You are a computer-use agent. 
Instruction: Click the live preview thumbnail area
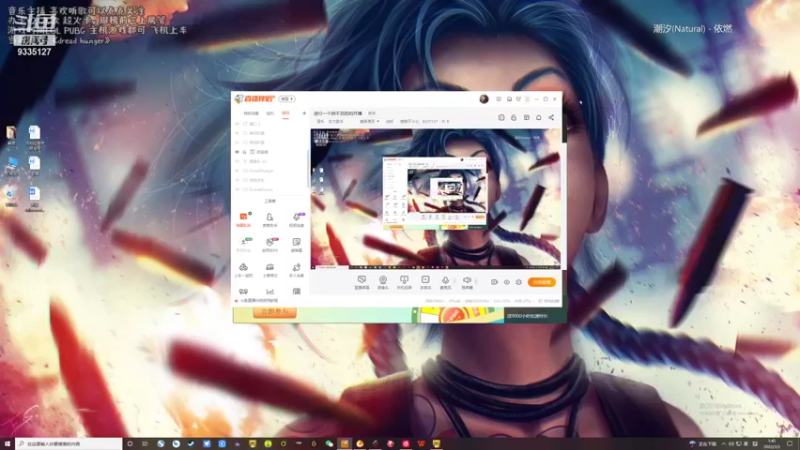435,199
